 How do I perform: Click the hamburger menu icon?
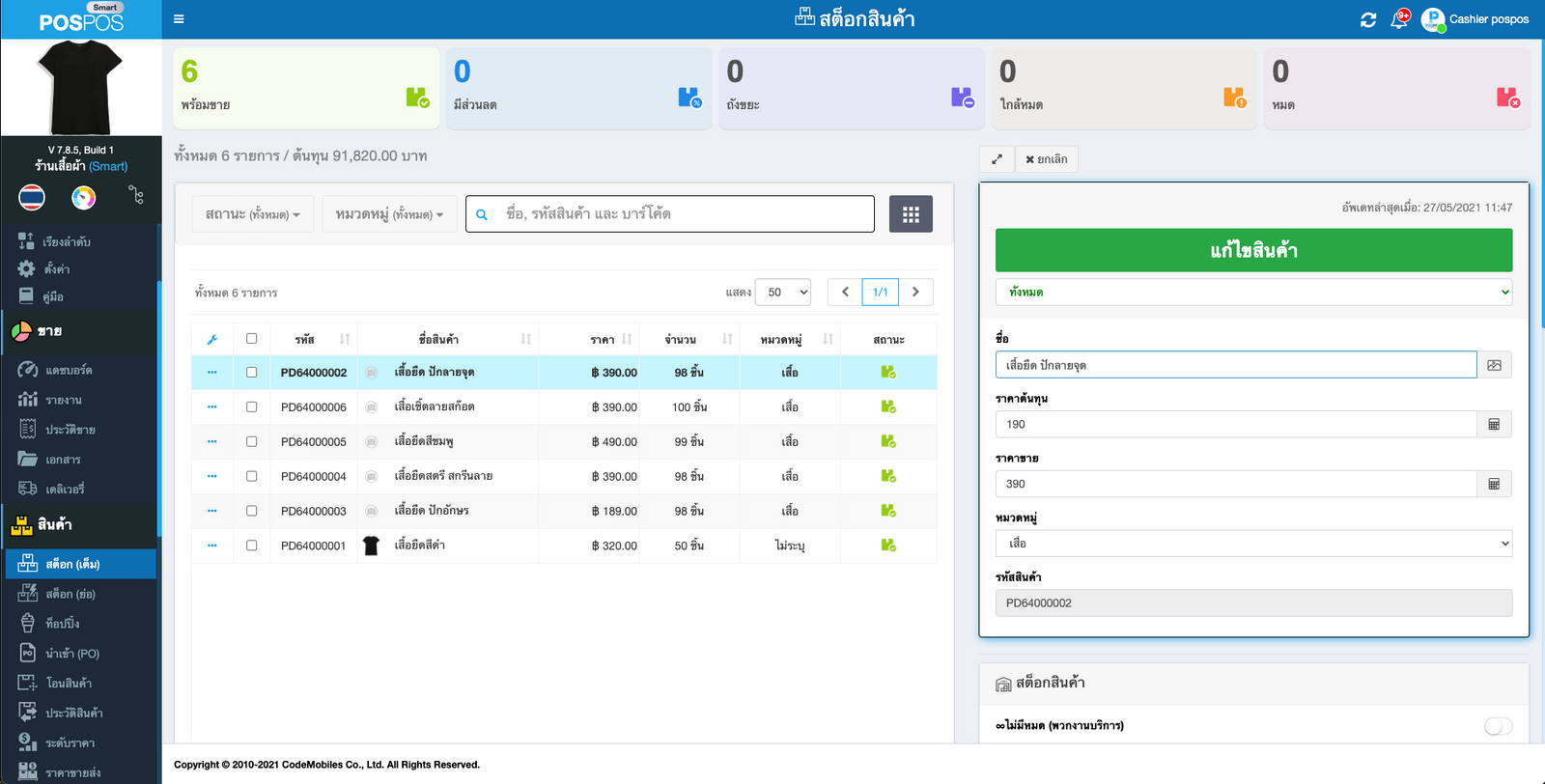(179, 19)
